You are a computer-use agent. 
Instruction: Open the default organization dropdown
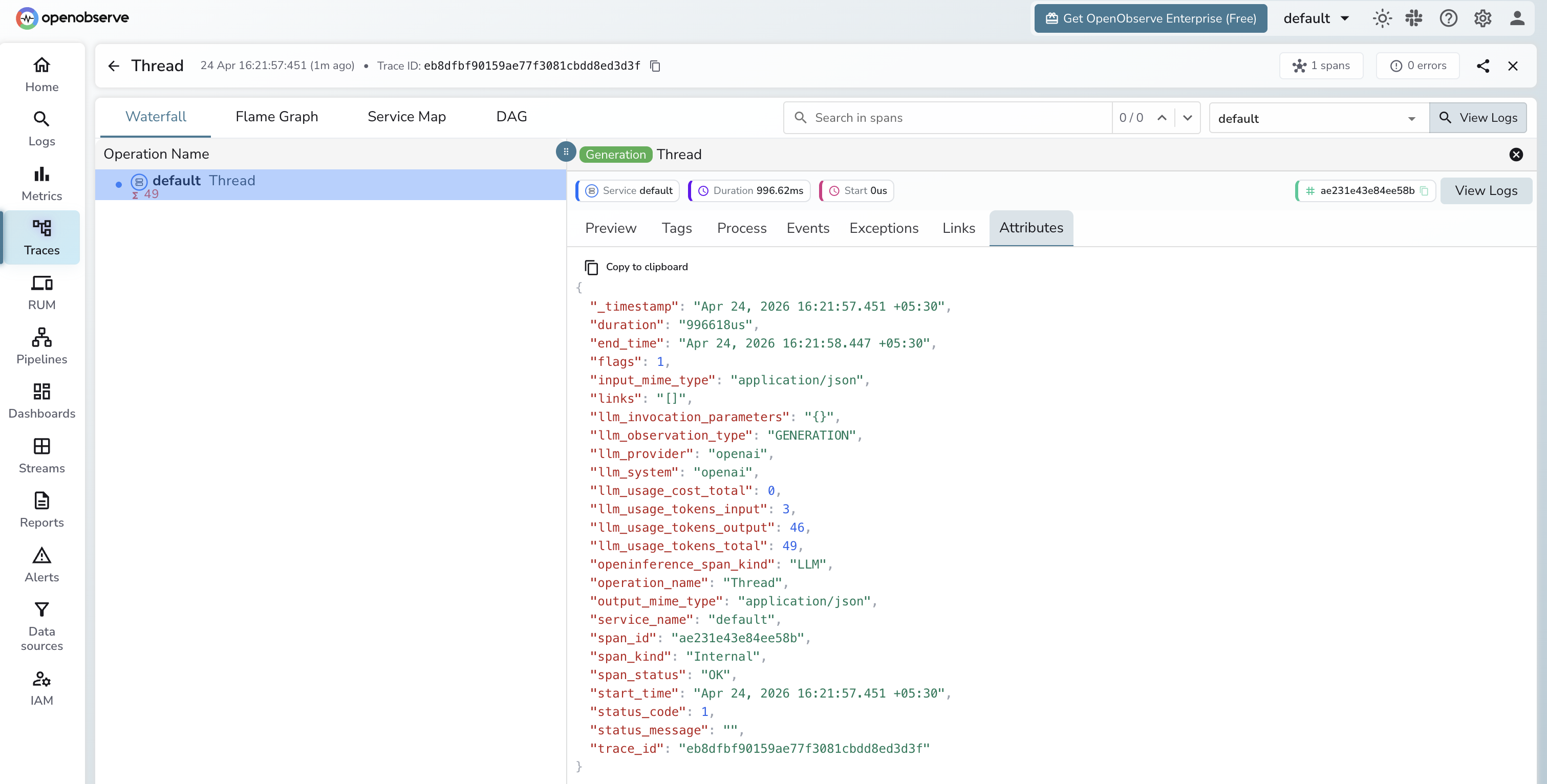[x=1315, y=18]
